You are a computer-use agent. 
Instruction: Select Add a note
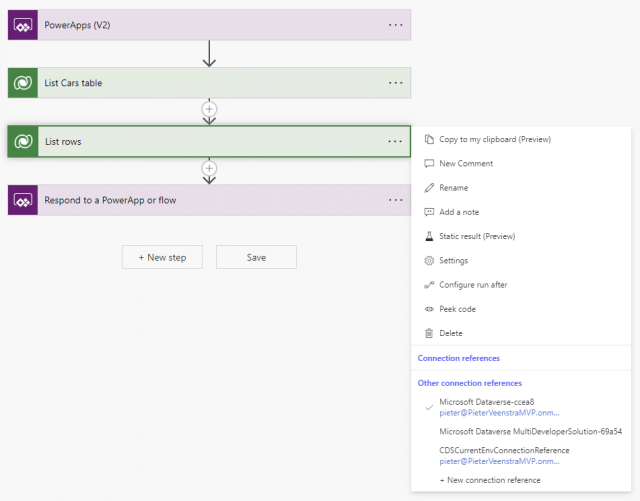[521, 212]
